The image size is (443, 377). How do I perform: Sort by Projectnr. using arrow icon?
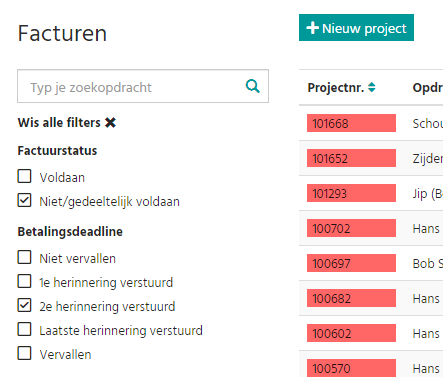372,87
